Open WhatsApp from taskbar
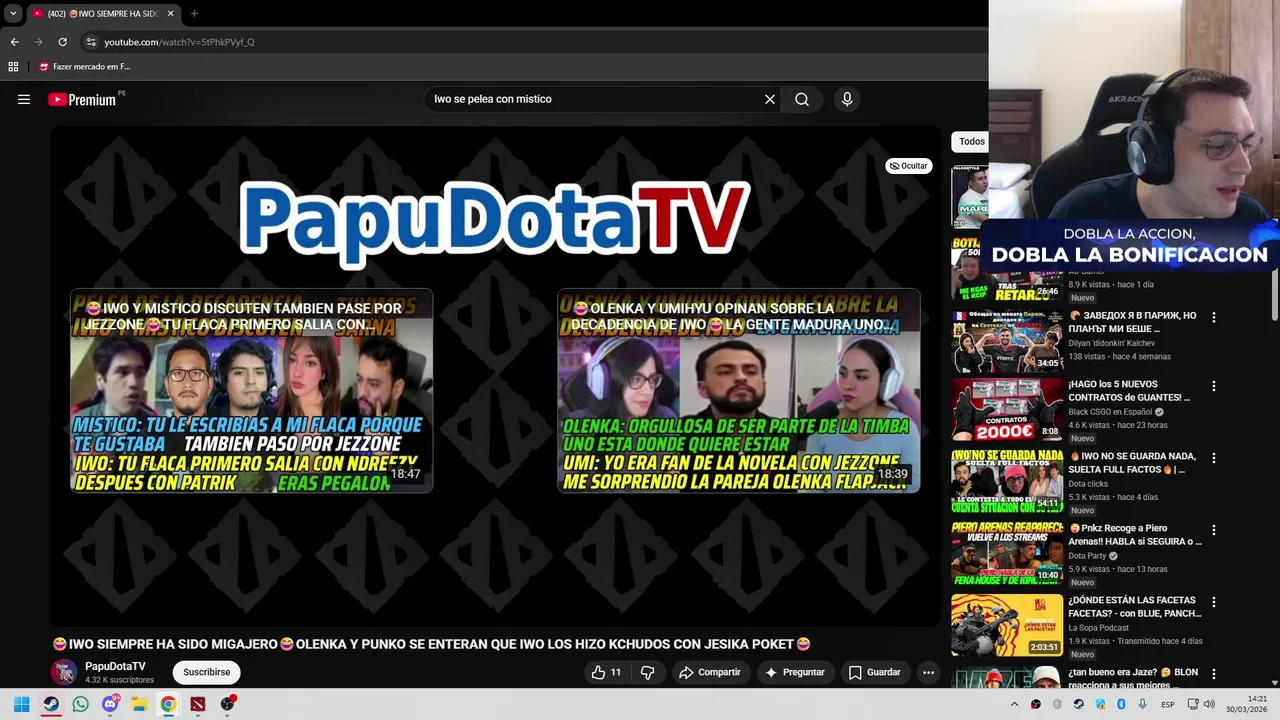This screenshot has width=1280, height=720. click(x=80, y=704)
